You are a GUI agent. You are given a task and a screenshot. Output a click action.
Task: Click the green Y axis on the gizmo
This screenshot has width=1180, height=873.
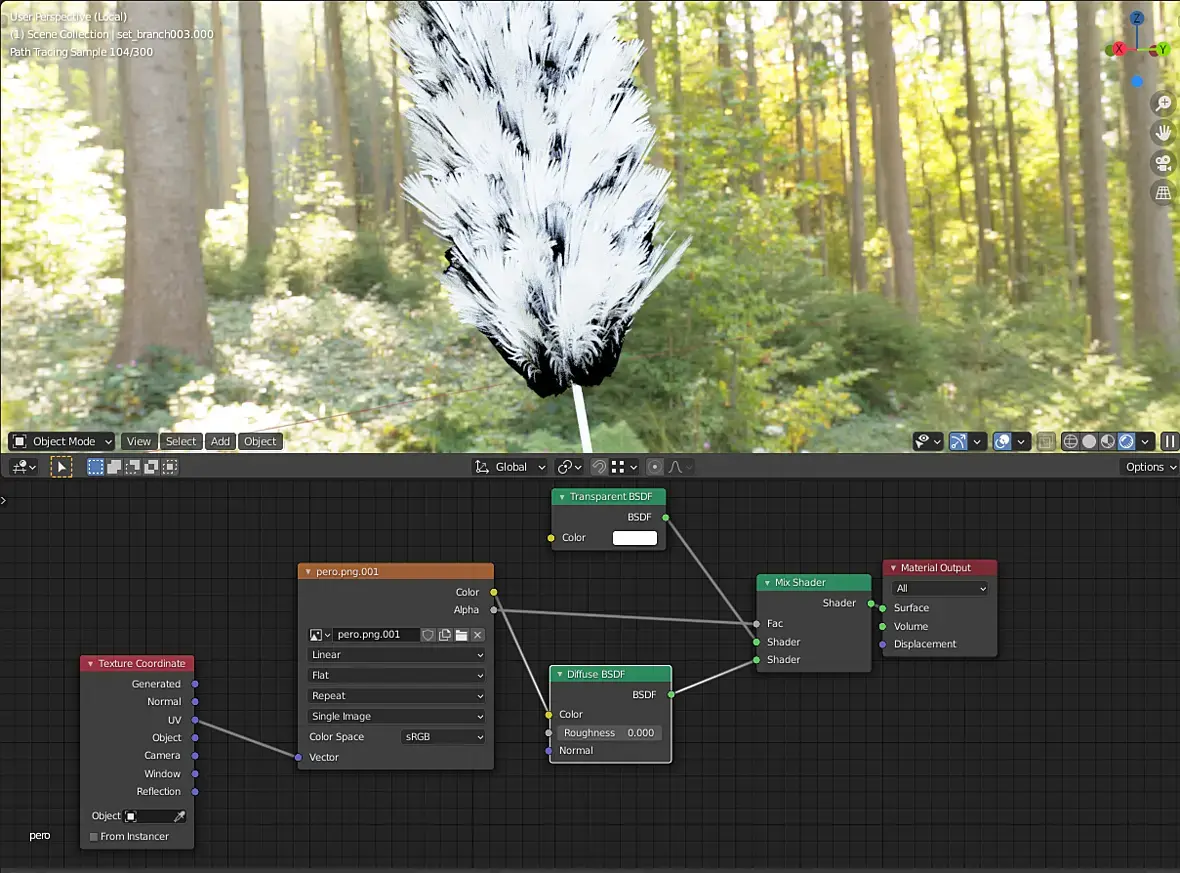coord(1162,50)
